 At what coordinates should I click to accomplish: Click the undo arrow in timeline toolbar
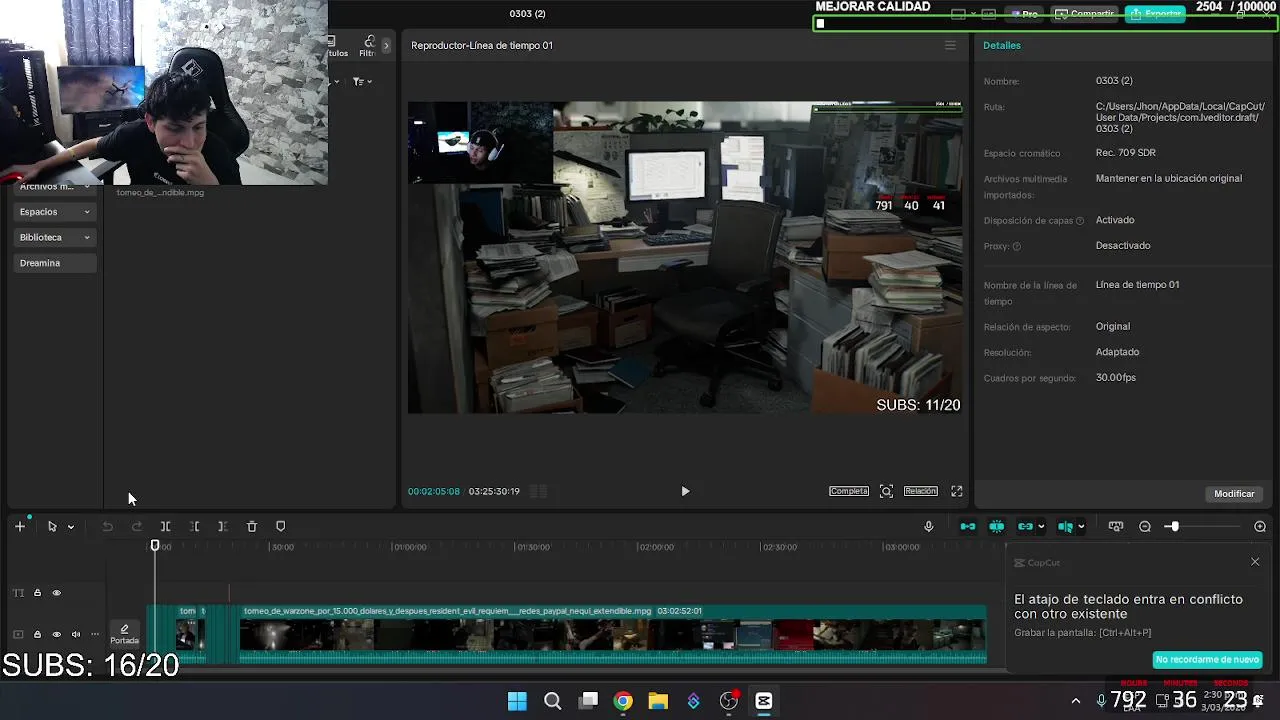(x=107, y=526)
